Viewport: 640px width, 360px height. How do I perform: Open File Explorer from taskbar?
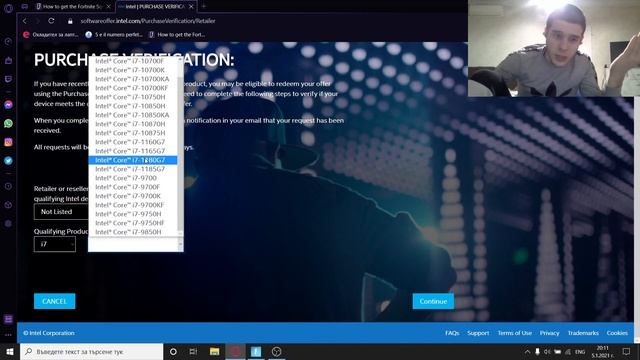214,351
